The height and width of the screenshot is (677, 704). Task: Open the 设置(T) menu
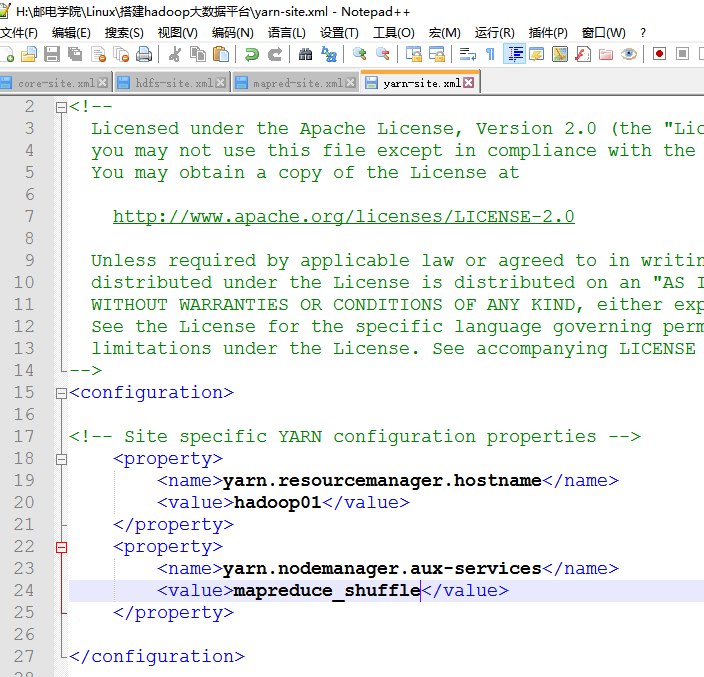click(339, 33)
